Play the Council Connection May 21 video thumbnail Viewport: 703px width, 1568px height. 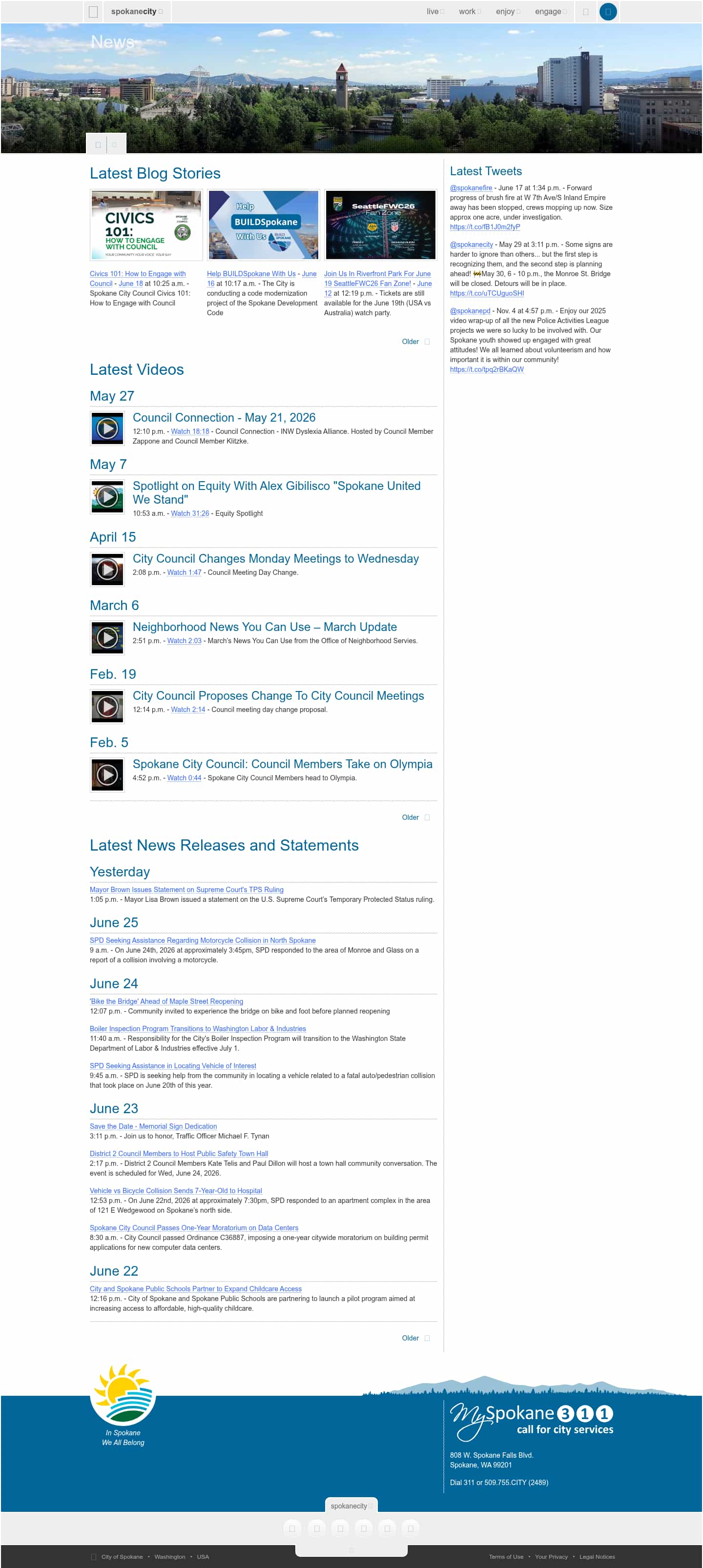point(107,428)
